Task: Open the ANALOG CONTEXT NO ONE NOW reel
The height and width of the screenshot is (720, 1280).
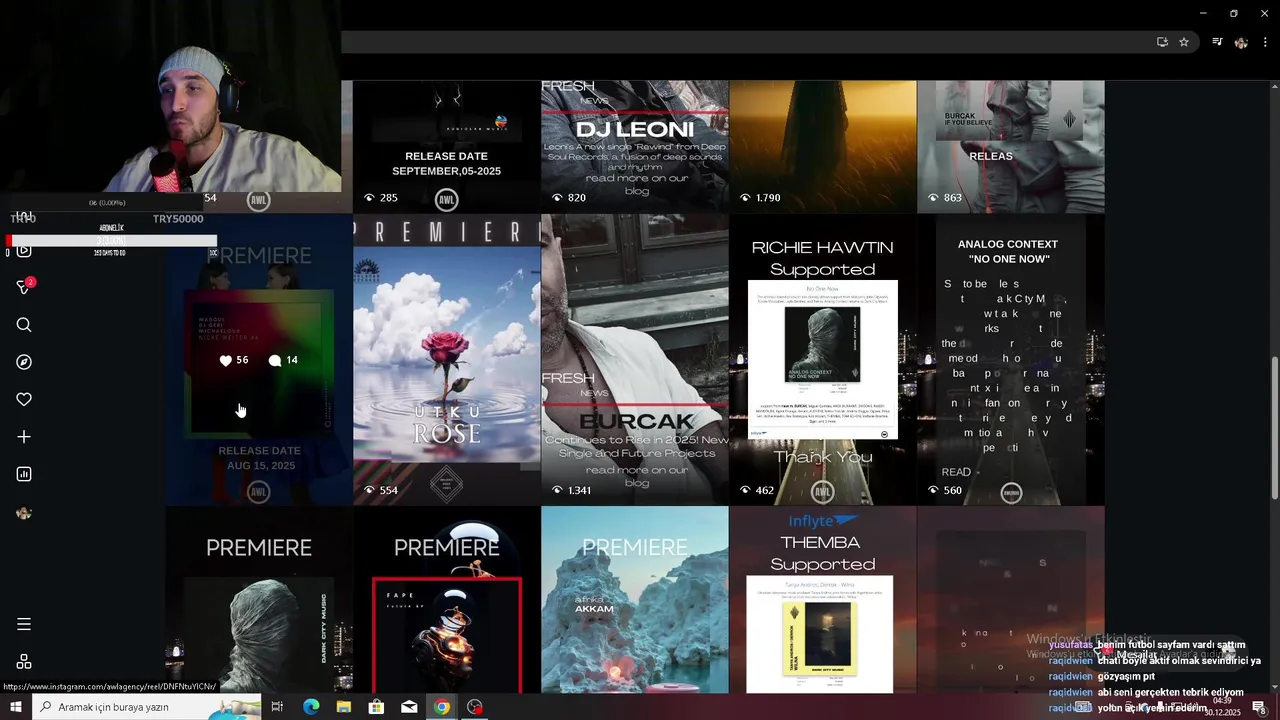Action: (x=1011, y=360)
